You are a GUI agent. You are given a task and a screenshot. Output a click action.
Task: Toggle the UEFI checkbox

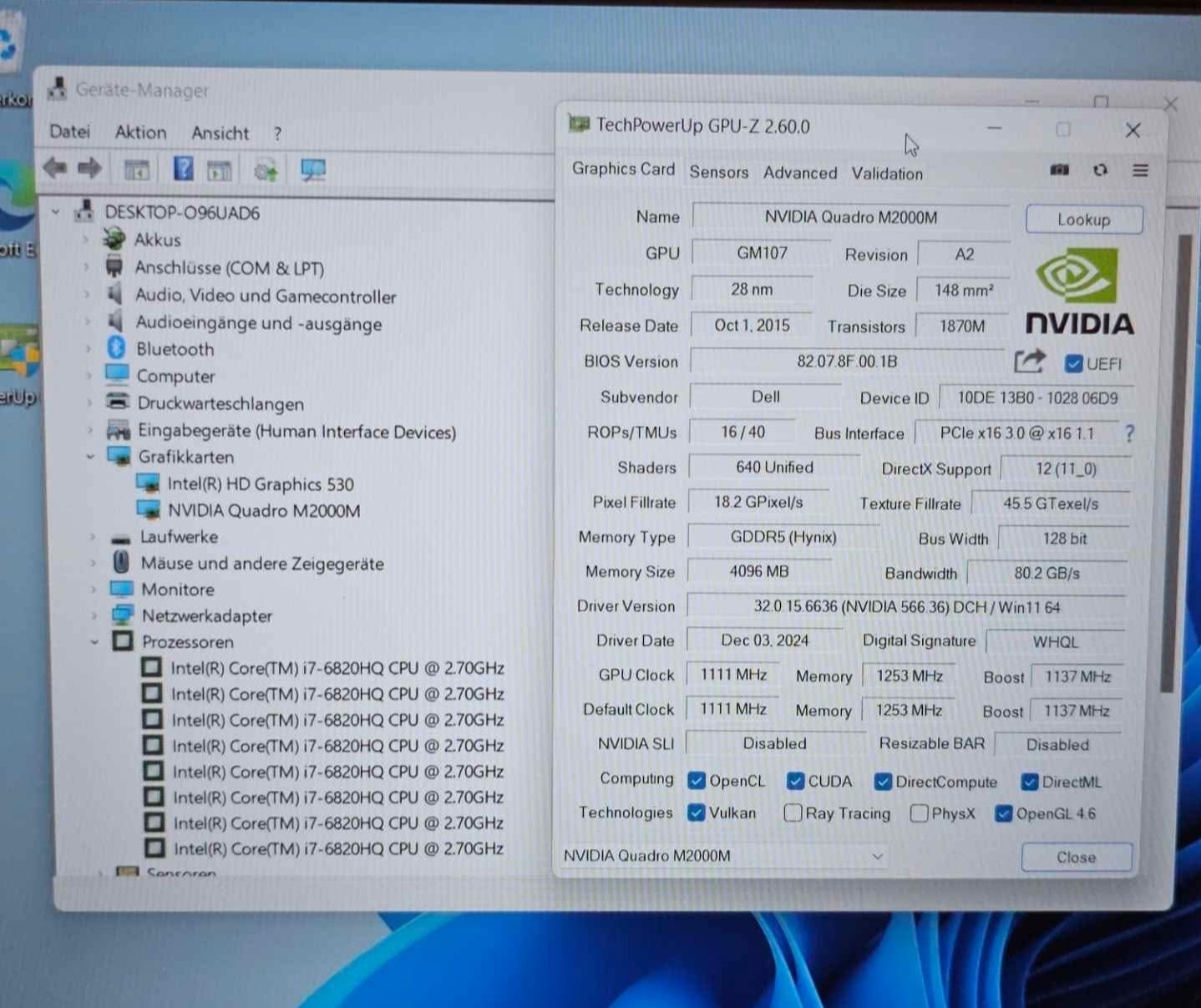point(1073,363)
